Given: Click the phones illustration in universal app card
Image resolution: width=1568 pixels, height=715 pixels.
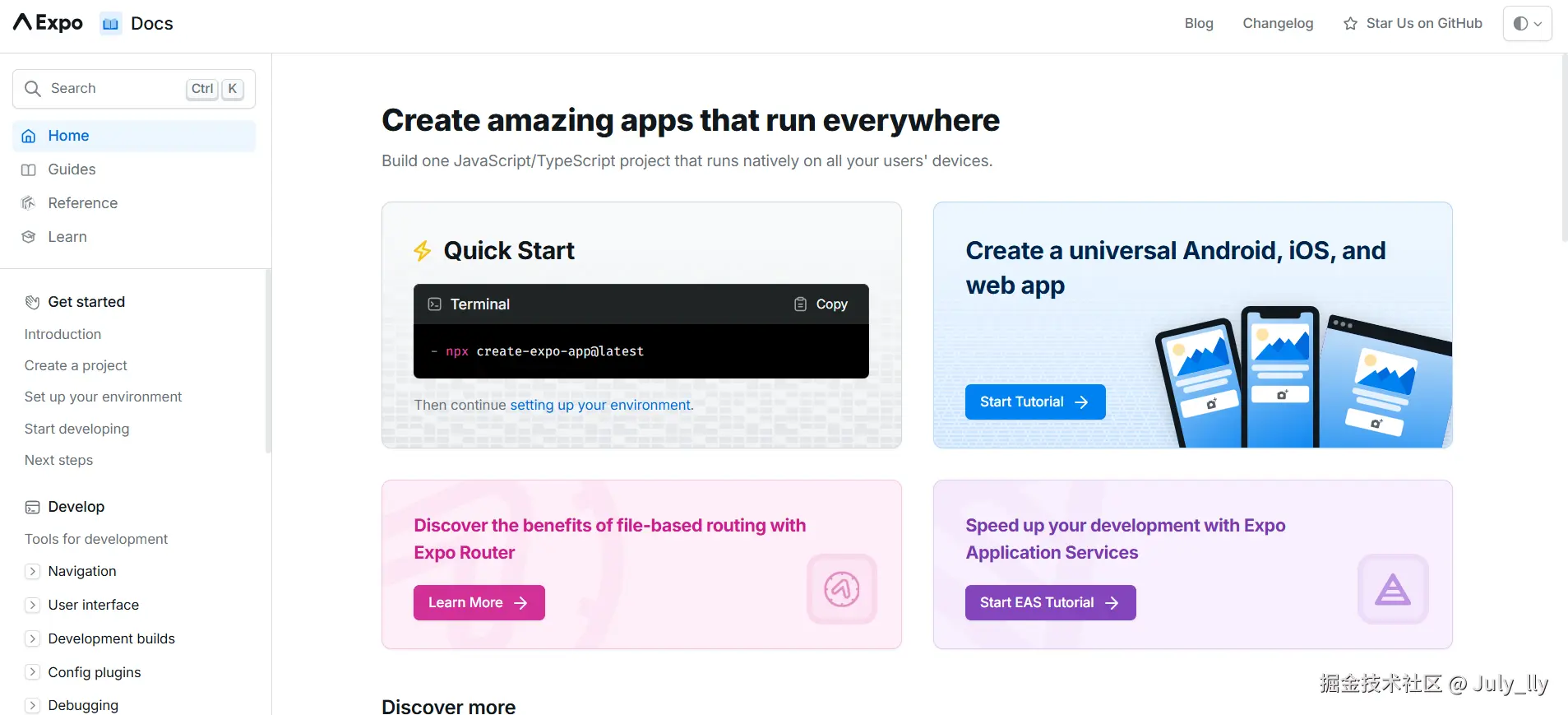Looking at the screenshot, I should click(1303, 377).
